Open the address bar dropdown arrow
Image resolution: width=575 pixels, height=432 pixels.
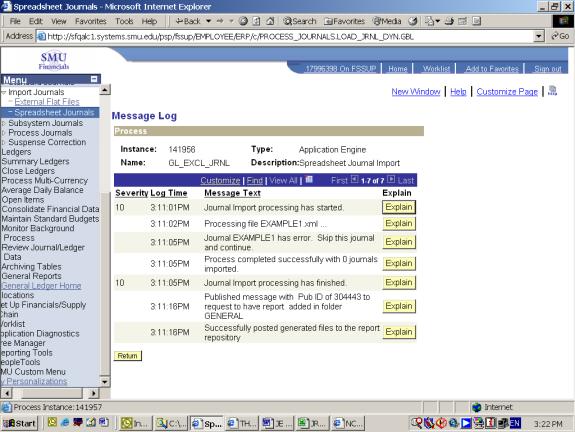point(538,36)
